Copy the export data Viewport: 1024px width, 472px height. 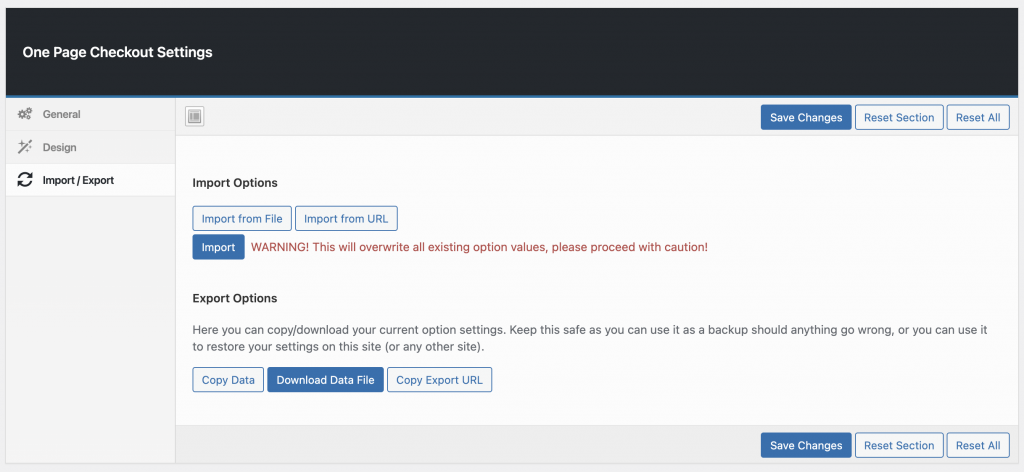(228, 380)
